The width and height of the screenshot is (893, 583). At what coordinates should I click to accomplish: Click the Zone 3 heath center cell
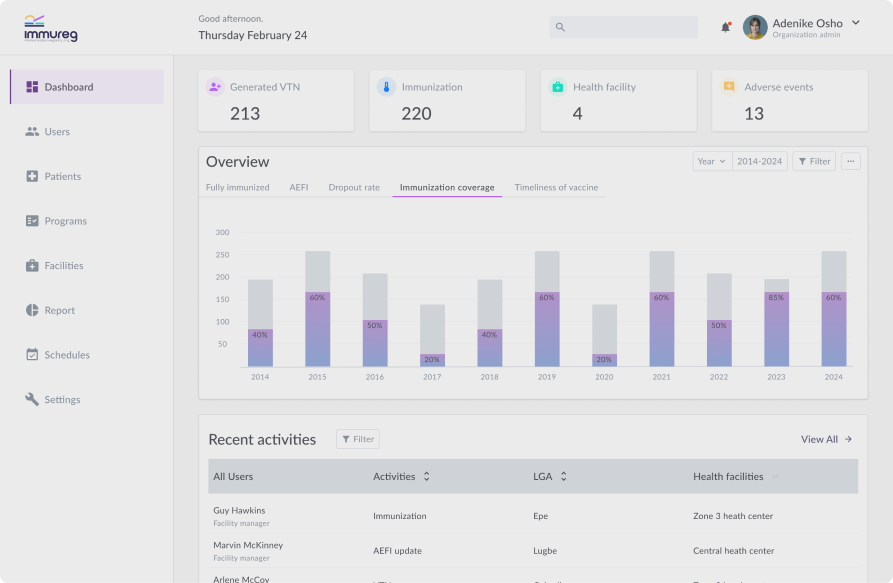[733, 516]
